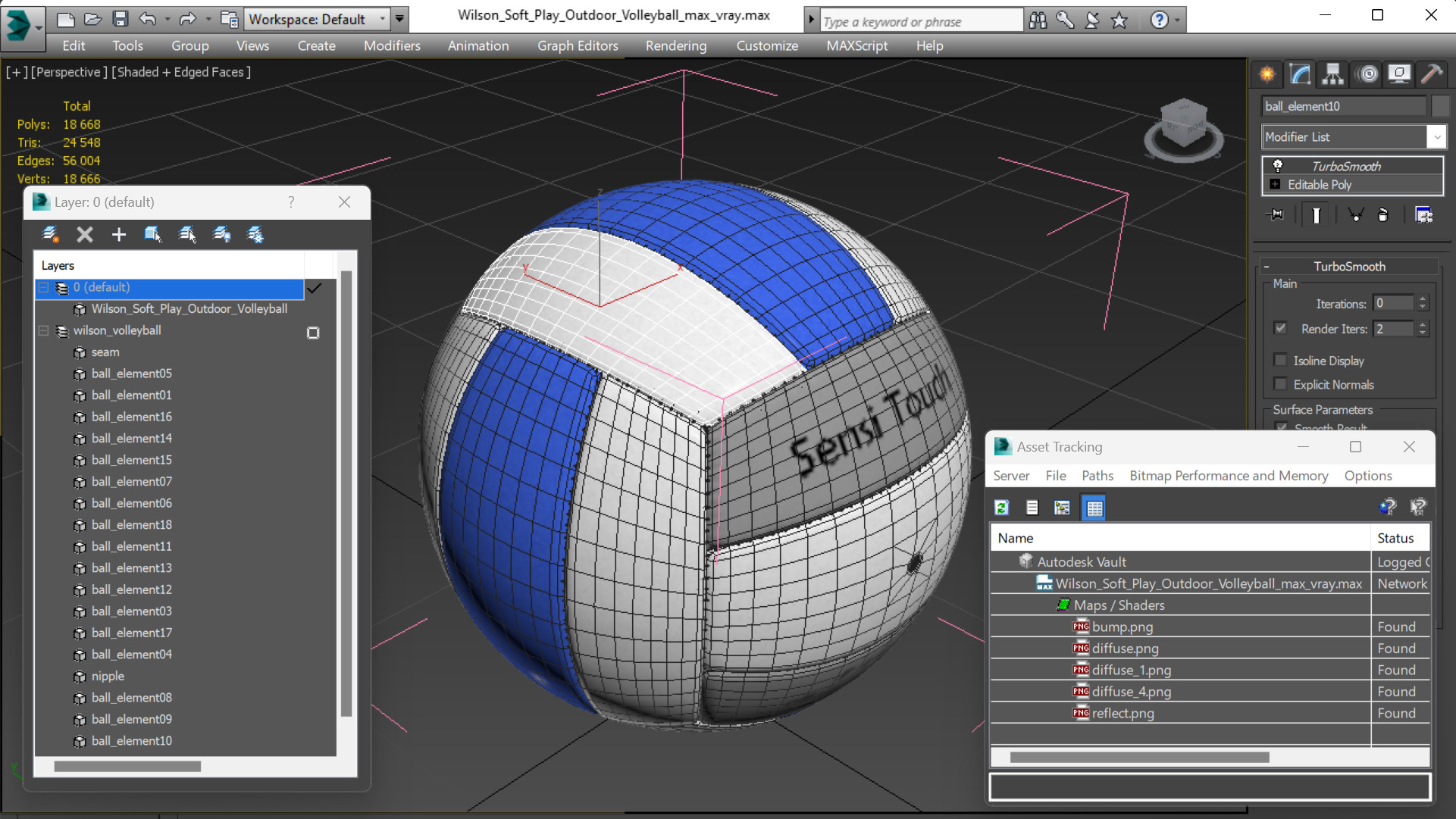Click the search keyword input field
The width and height of the screenshot is (1456, 819).
click(x=920, y=21)
